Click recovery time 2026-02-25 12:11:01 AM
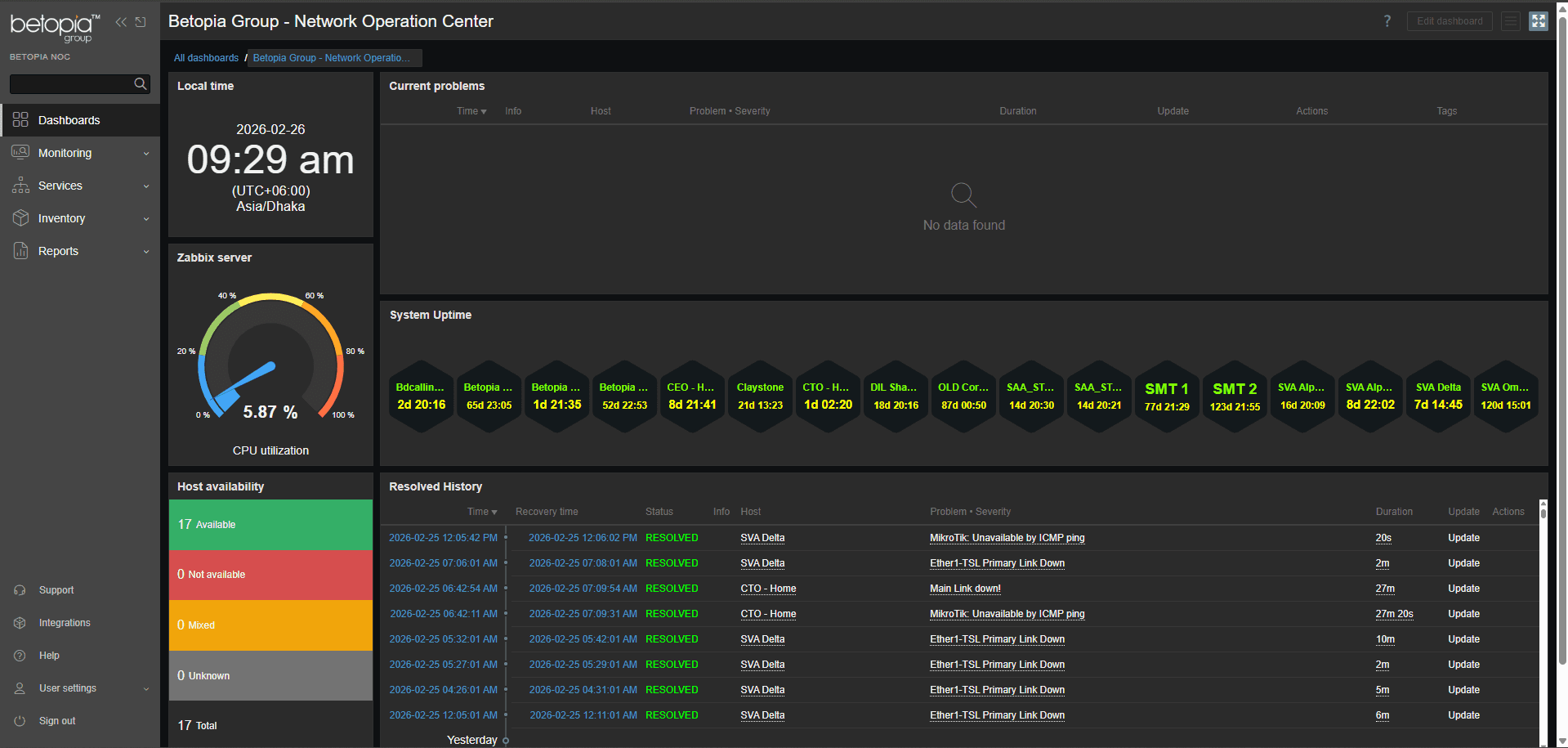Image resolution: width=1568 pixels, height=748 pixels. click(x=583, y=715)
